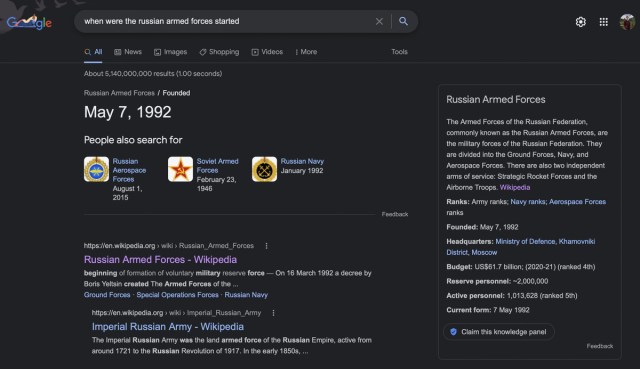Open the Ground Forces sitelink
640x369 pixels.
[107, 295]
